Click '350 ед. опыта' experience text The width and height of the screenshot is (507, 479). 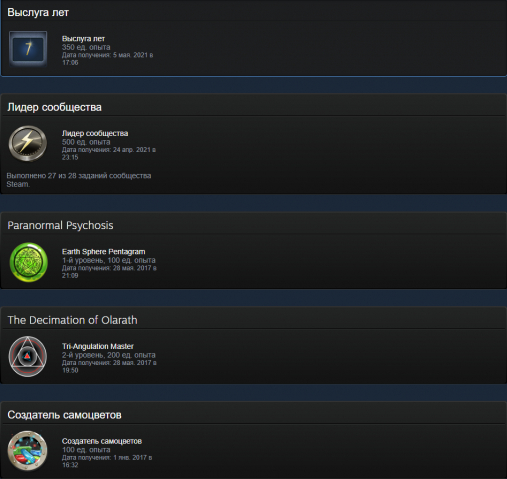(86, 47)
